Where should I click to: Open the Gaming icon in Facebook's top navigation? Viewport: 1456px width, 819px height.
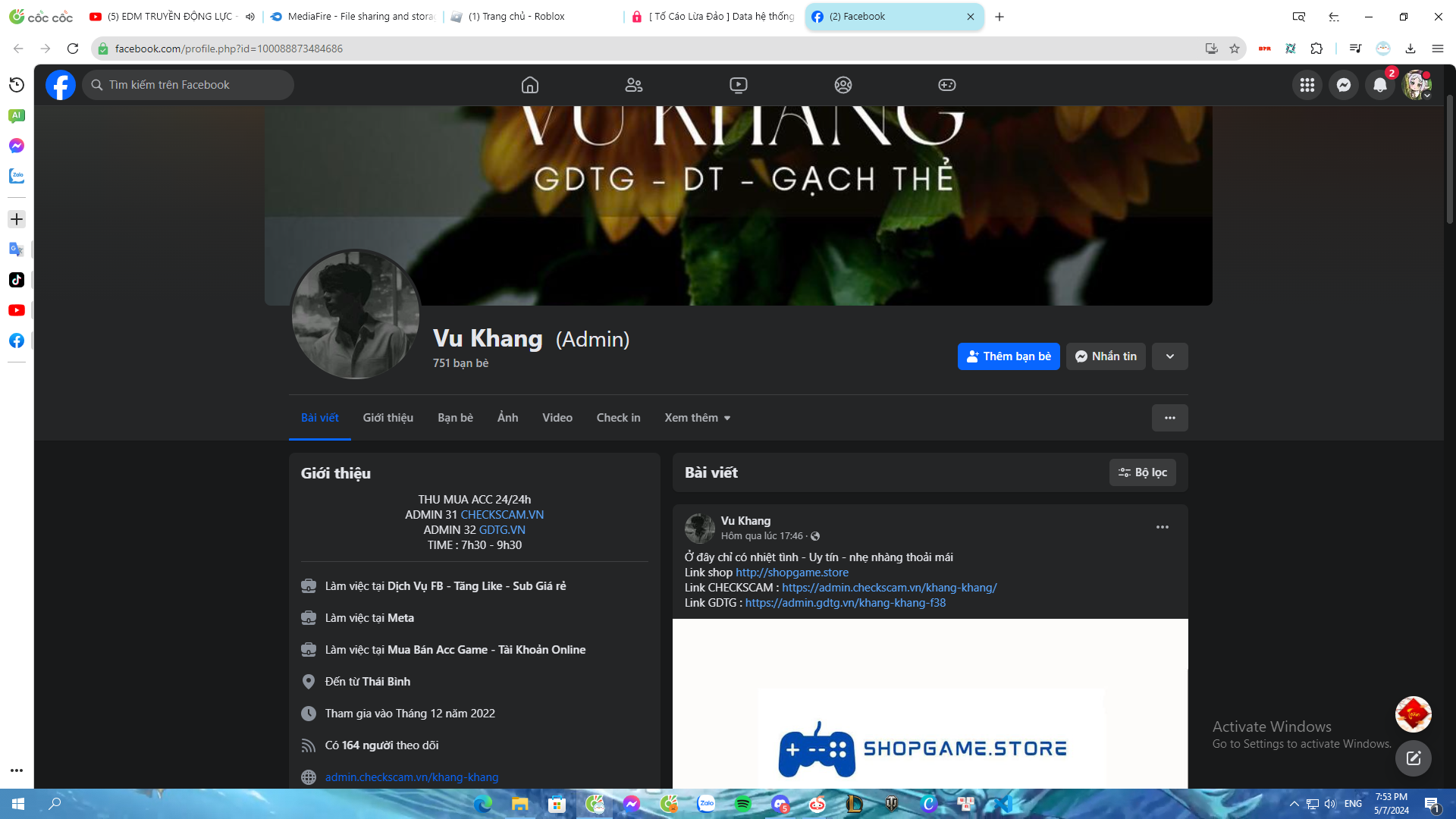click(x=947, y=85)
